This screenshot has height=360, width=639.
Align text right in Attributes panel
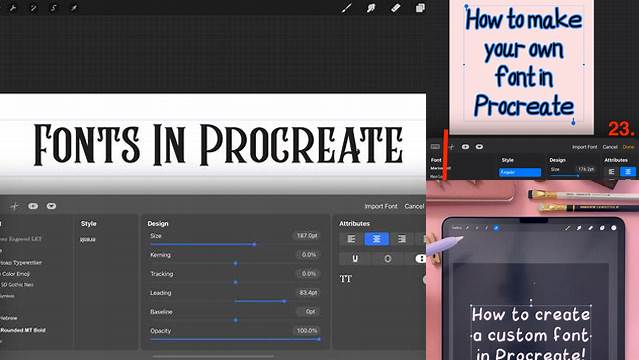[x=401, y=239]
